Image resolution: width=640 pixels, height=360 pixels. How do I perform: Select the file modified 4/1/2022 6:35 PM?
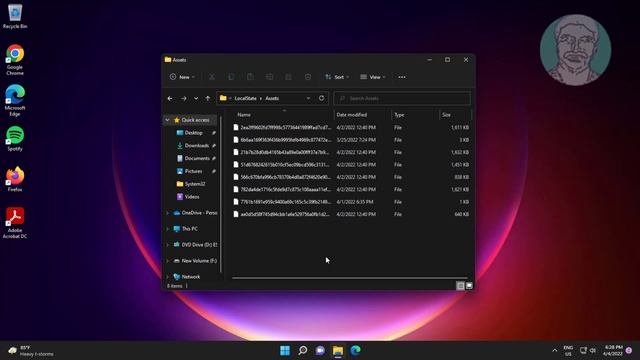click(351, 202)
